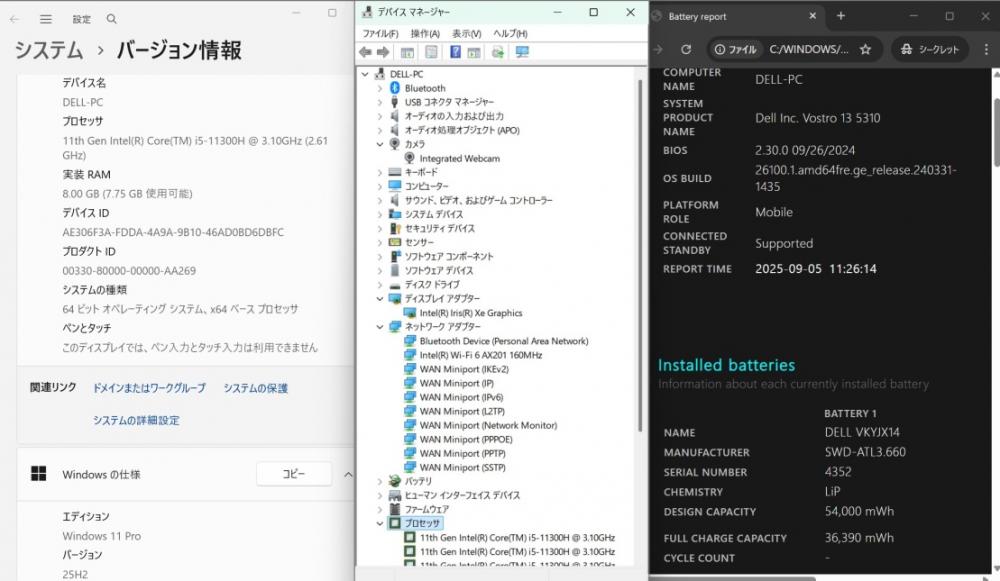Click the USB コネクタ マネージャー device icon
This screenshot has width=1000, height=581.
coord(395,102)
